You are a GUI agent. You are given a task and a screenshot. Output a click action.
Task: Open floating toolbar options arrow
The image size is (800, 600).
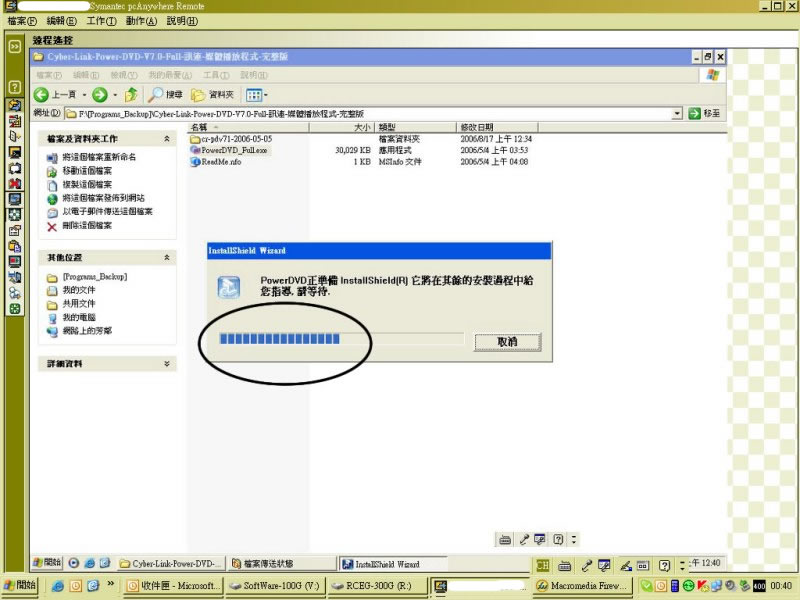point(574,539)
